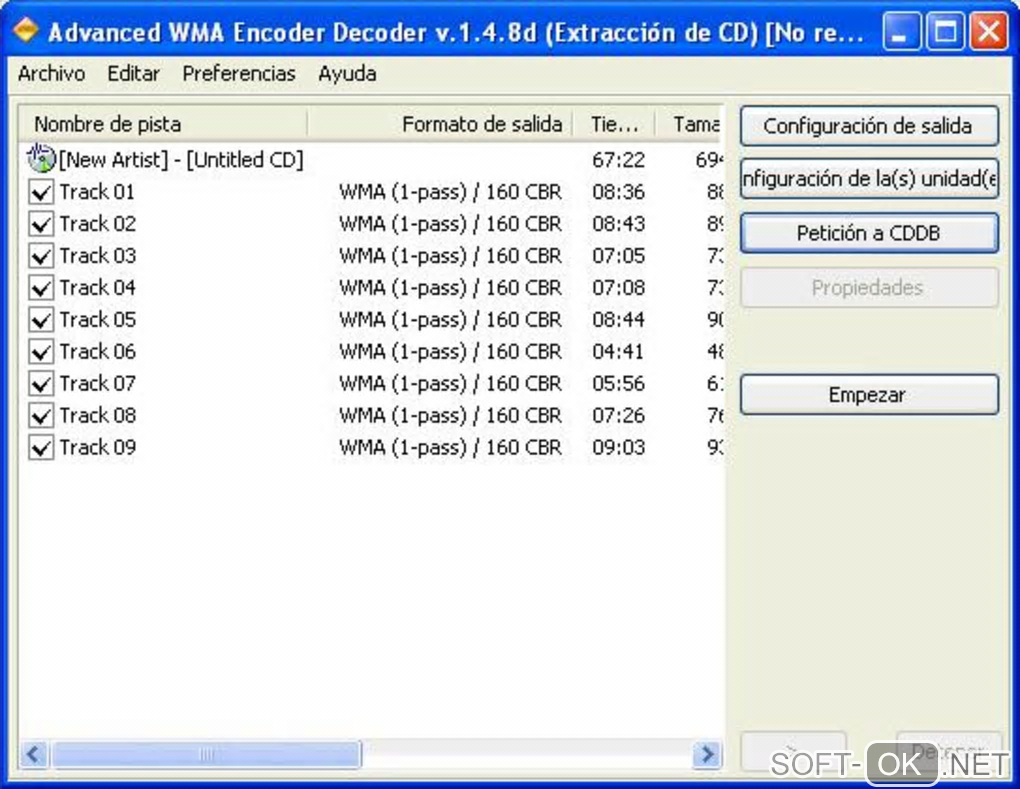The image size is (1020, 789).
Task: Untick the Track 08 checkbox
Action: tap(41, 416)
